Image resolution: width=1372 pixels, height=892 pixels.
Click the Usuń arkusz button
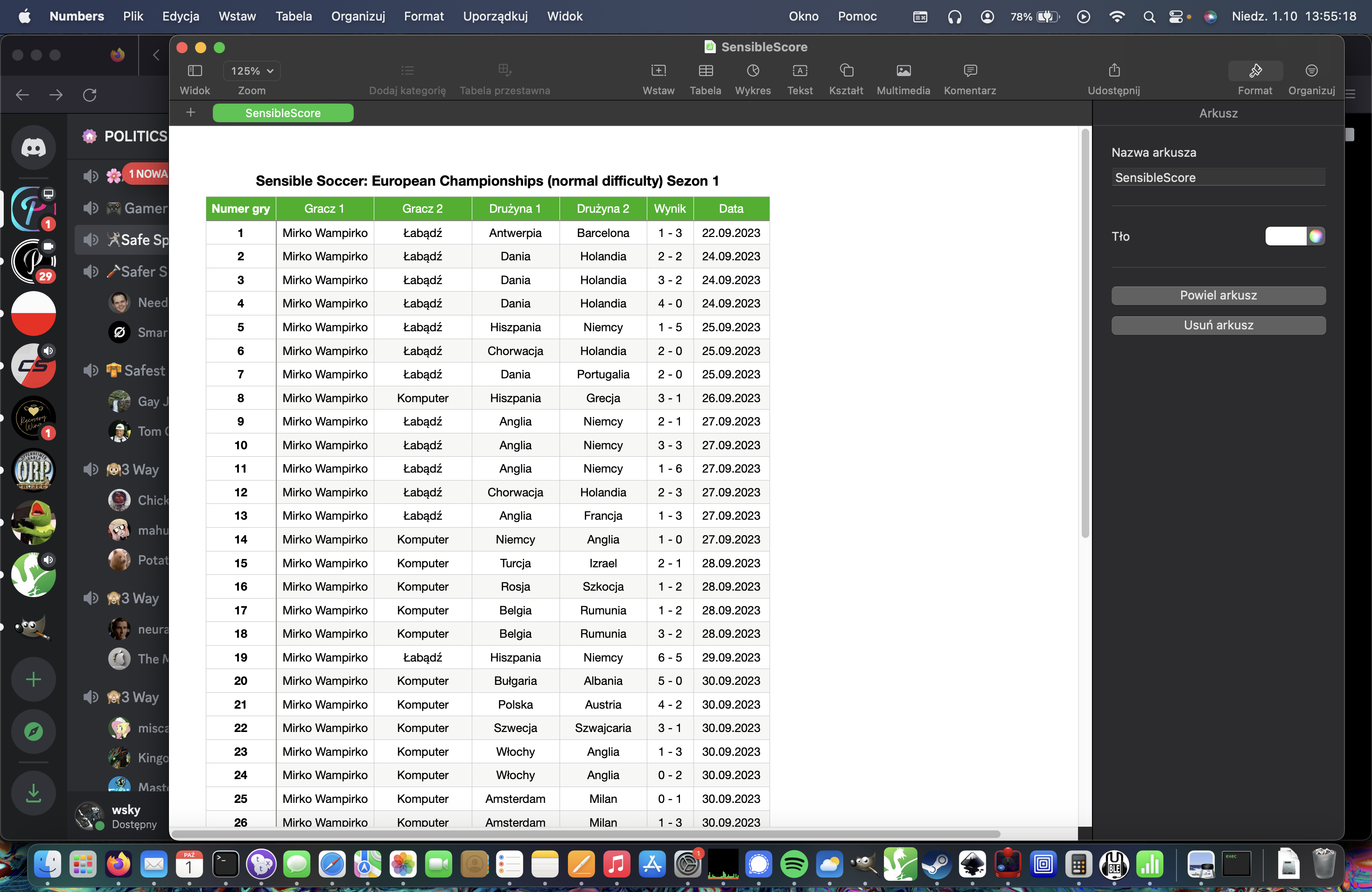click(1218, 326)
